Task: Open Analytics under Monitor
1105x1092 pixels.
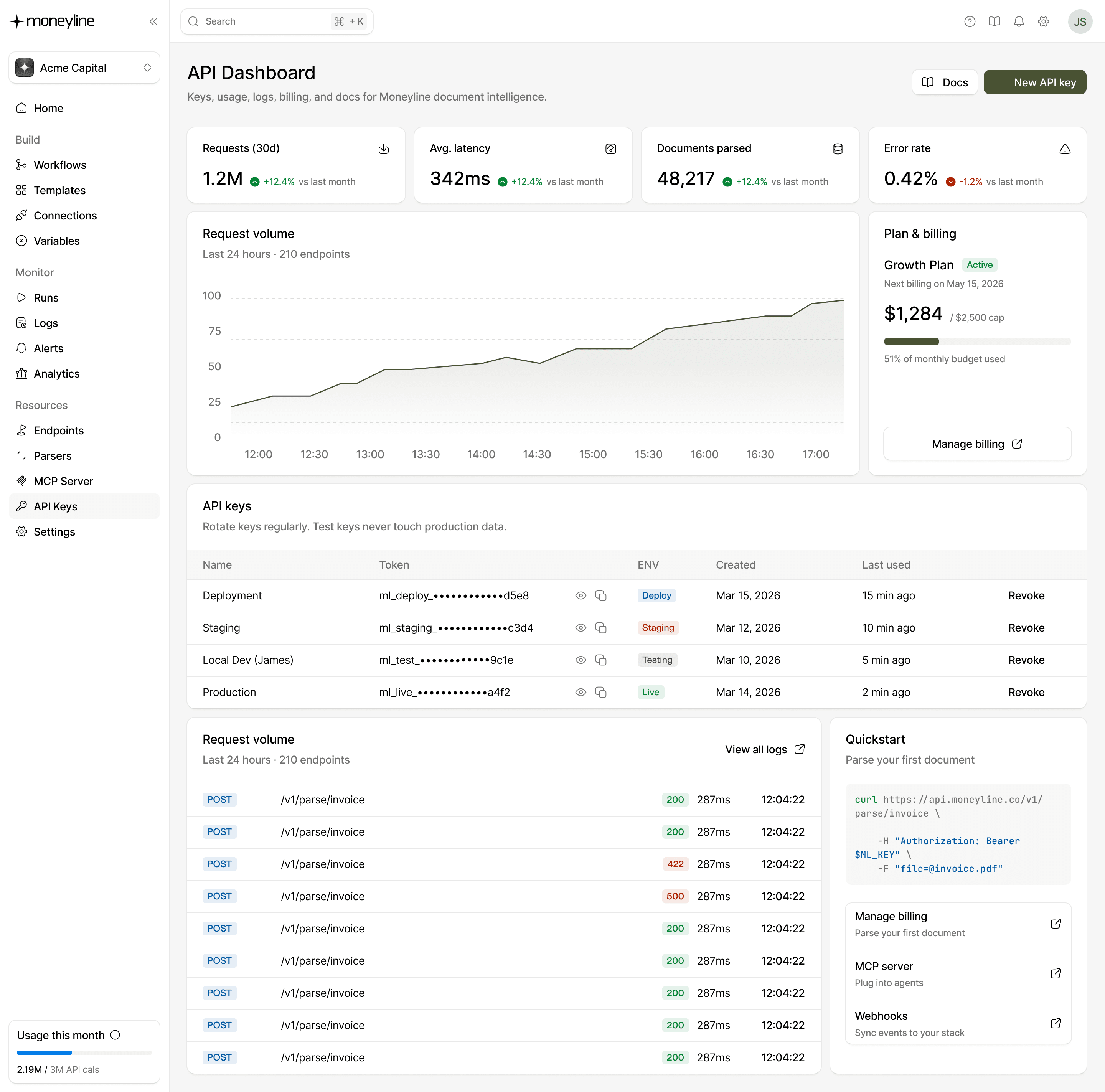Action: (84, 374)
